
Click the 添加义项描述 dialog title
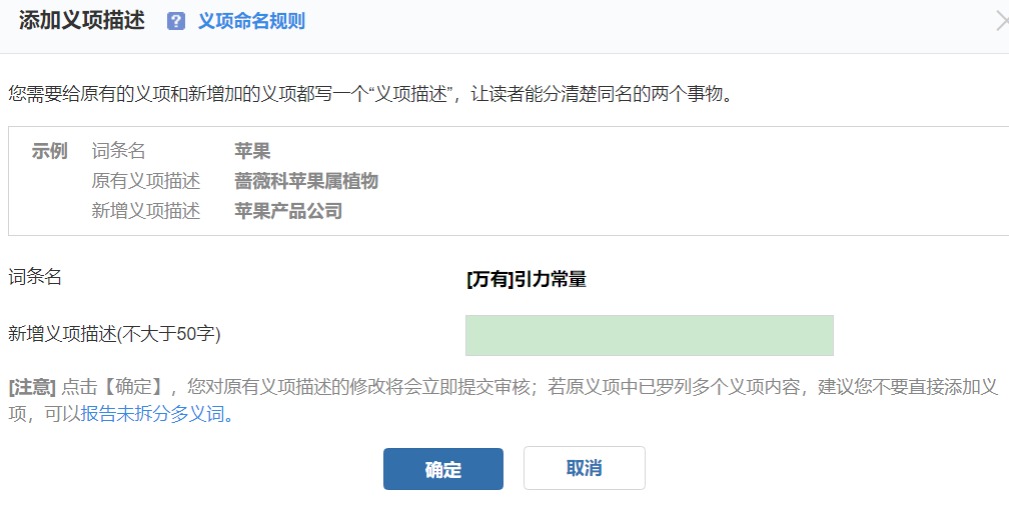[x=82, y=21]
